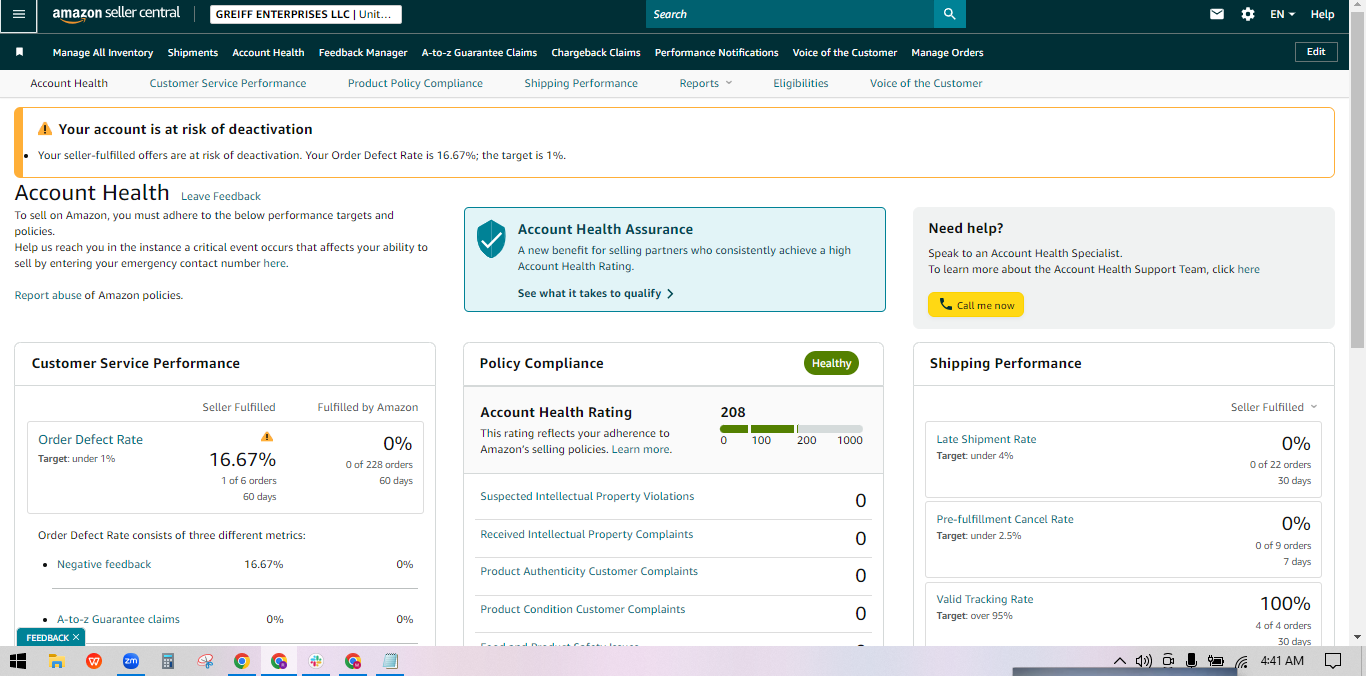Viewport: 1366px width, 676px height.
Task: Open the Late Shipment Rate link
Action: click(x=986, y=439)
